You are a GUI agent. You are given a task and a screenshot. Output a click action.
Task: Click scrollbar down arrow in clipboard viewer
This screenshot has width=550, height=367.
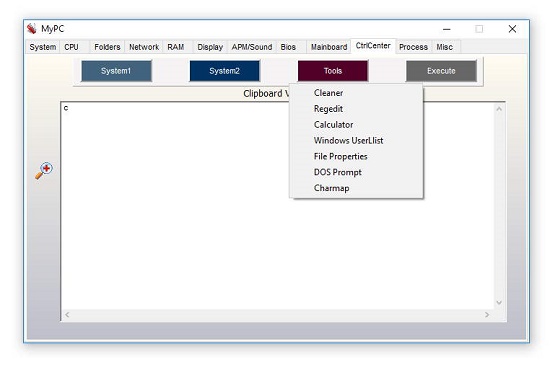tap(499, 303)
